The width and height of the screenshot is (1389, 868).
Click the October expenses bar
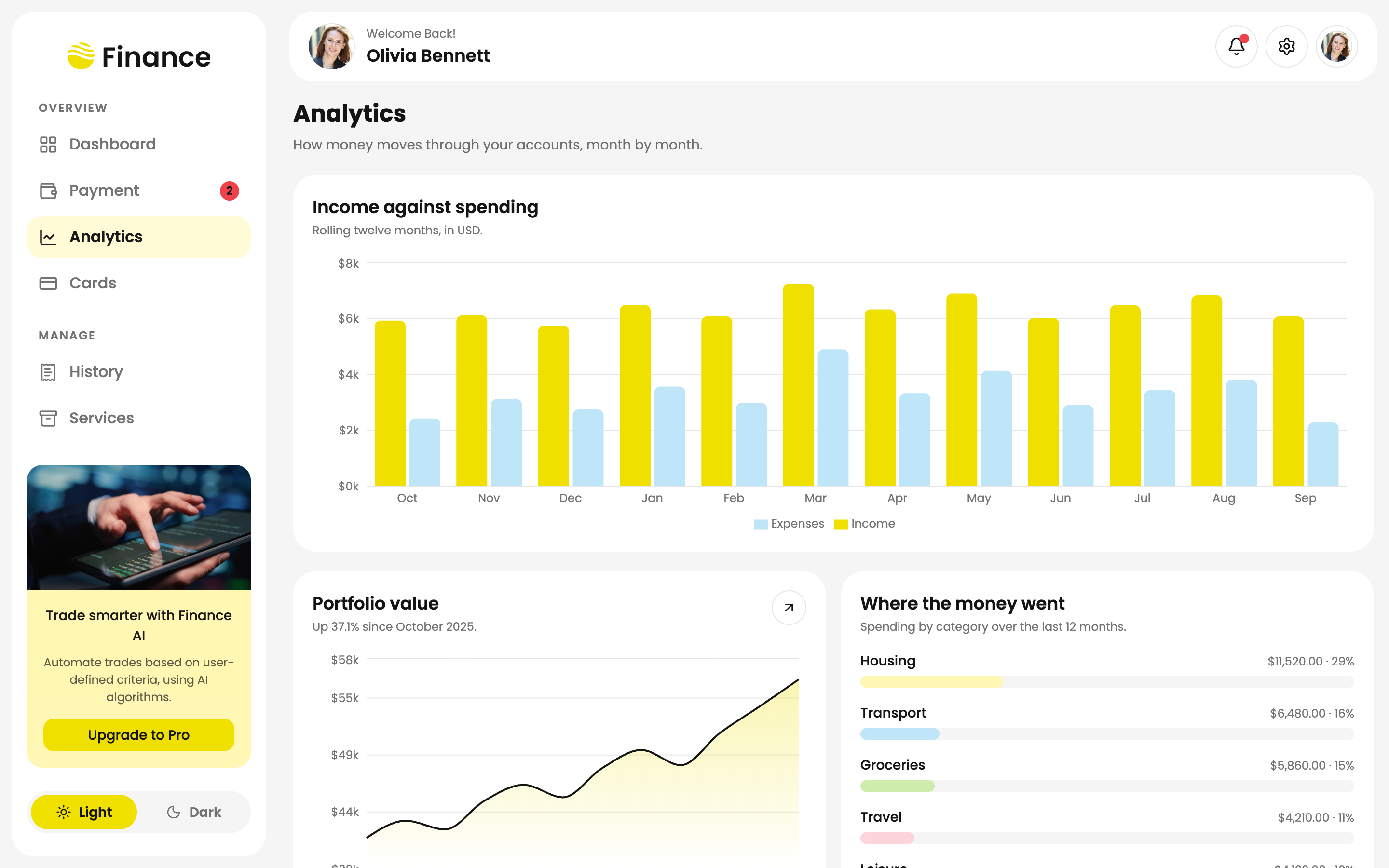pos(425,452)
